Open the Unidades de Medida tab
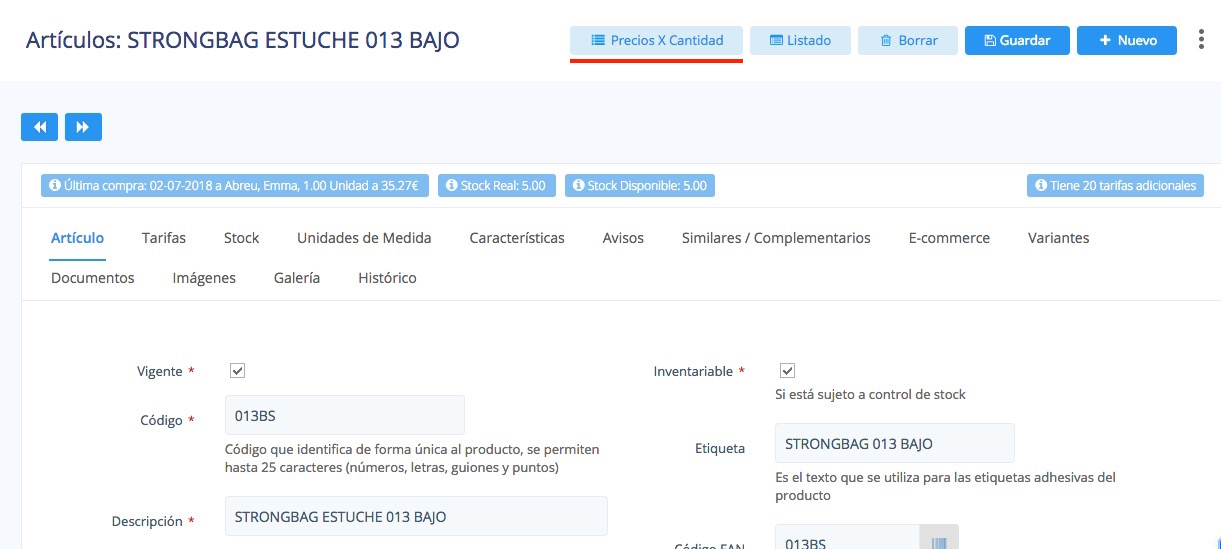 click(x=364, y=238)
